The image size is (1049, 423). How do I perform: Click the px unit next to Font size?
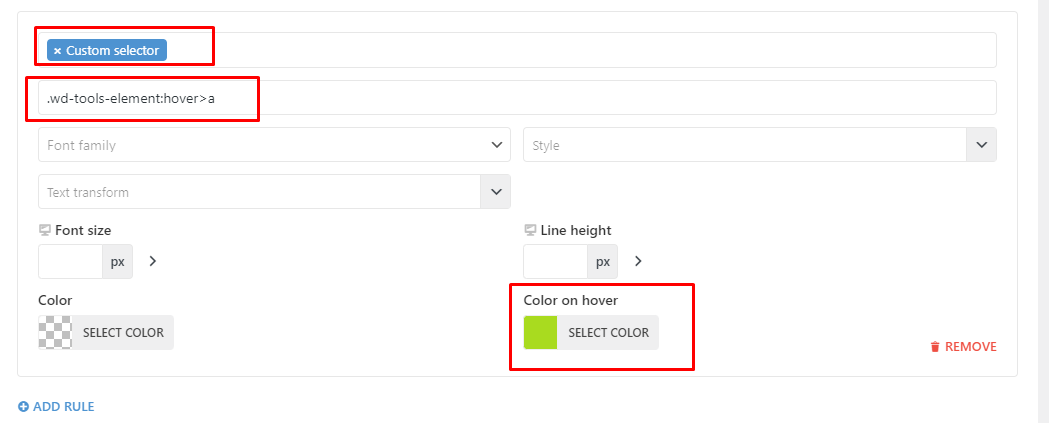click(x=118, y=261)
